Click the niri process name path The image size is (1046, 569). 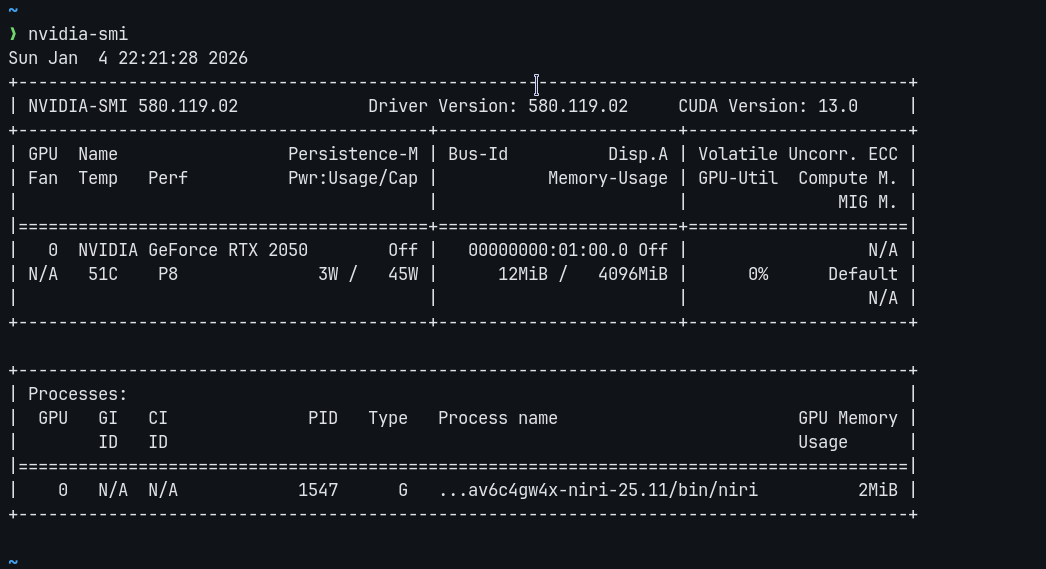click(598, 490)
